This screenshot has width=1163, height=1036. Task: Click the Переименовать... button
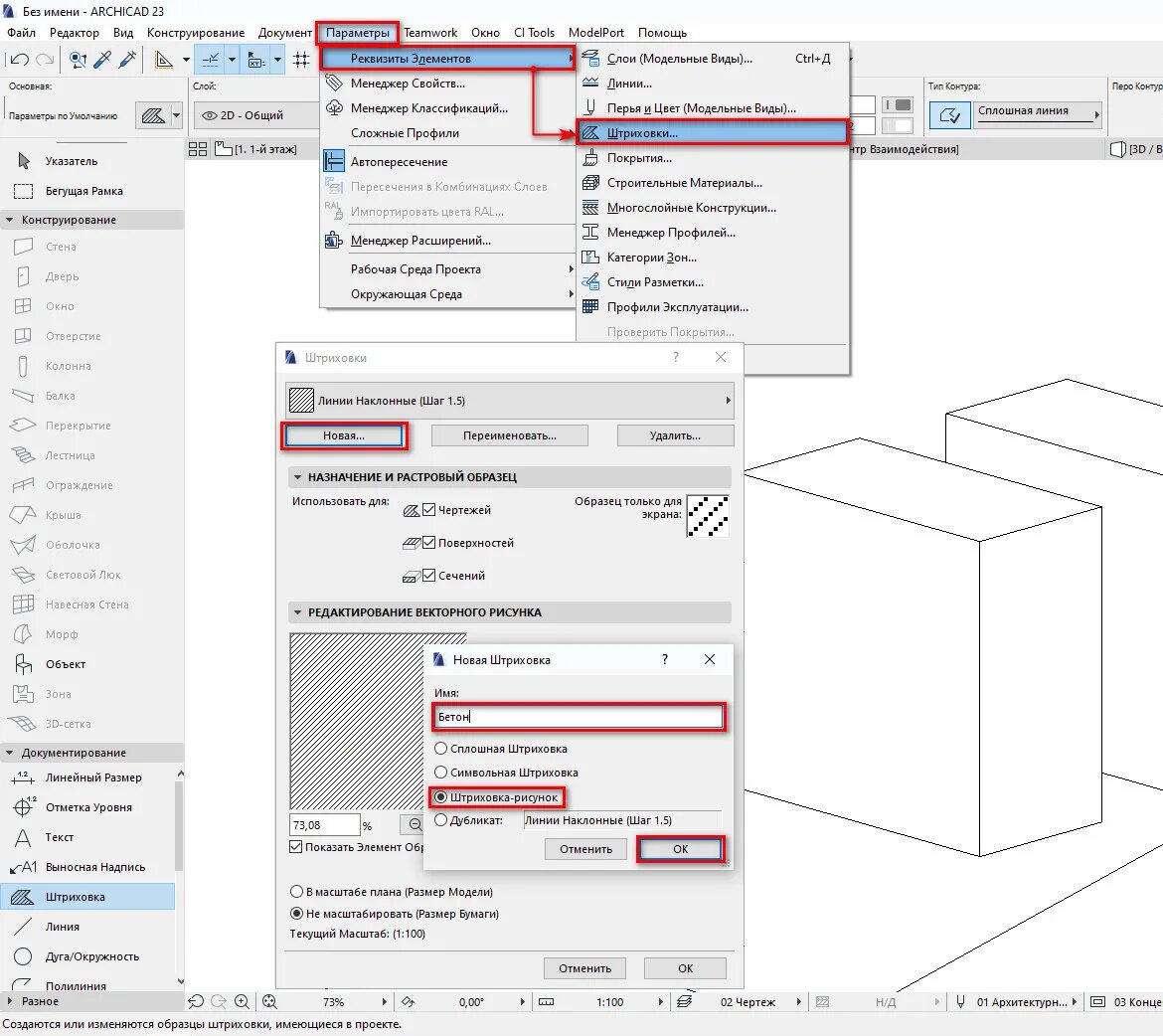pos(510,435)
